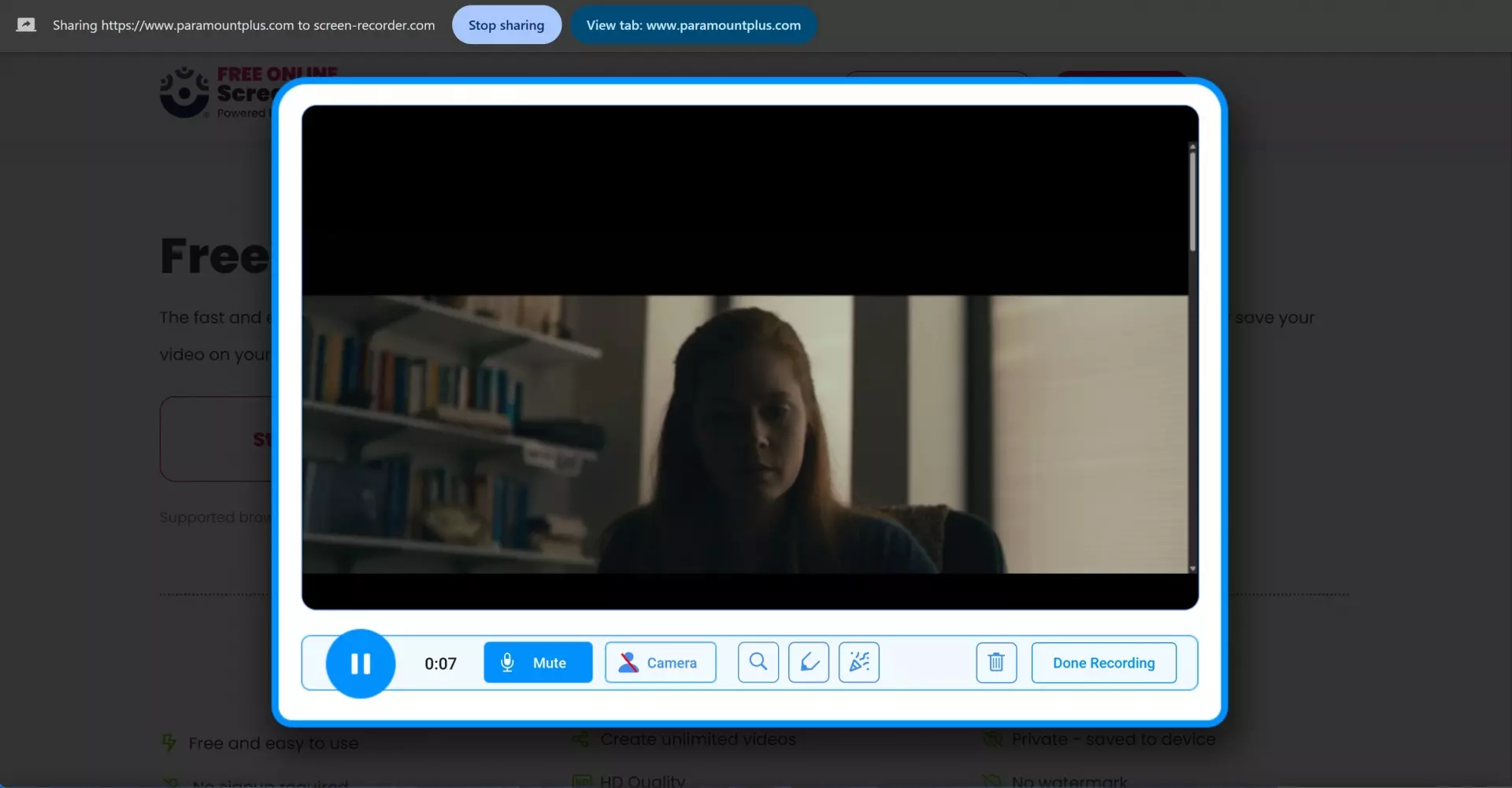
Task: Activate the confetti effects tool
Action: pos(859,662)
